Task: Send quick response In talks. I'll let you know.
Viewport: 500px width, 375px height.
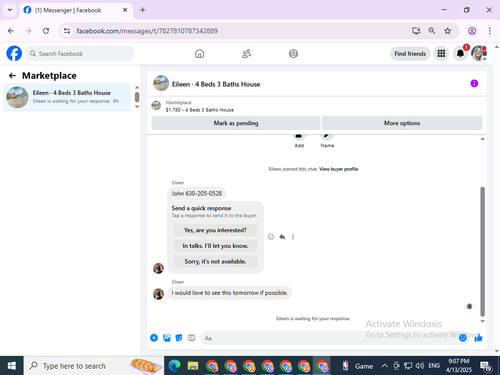Action: pos(215,246)
